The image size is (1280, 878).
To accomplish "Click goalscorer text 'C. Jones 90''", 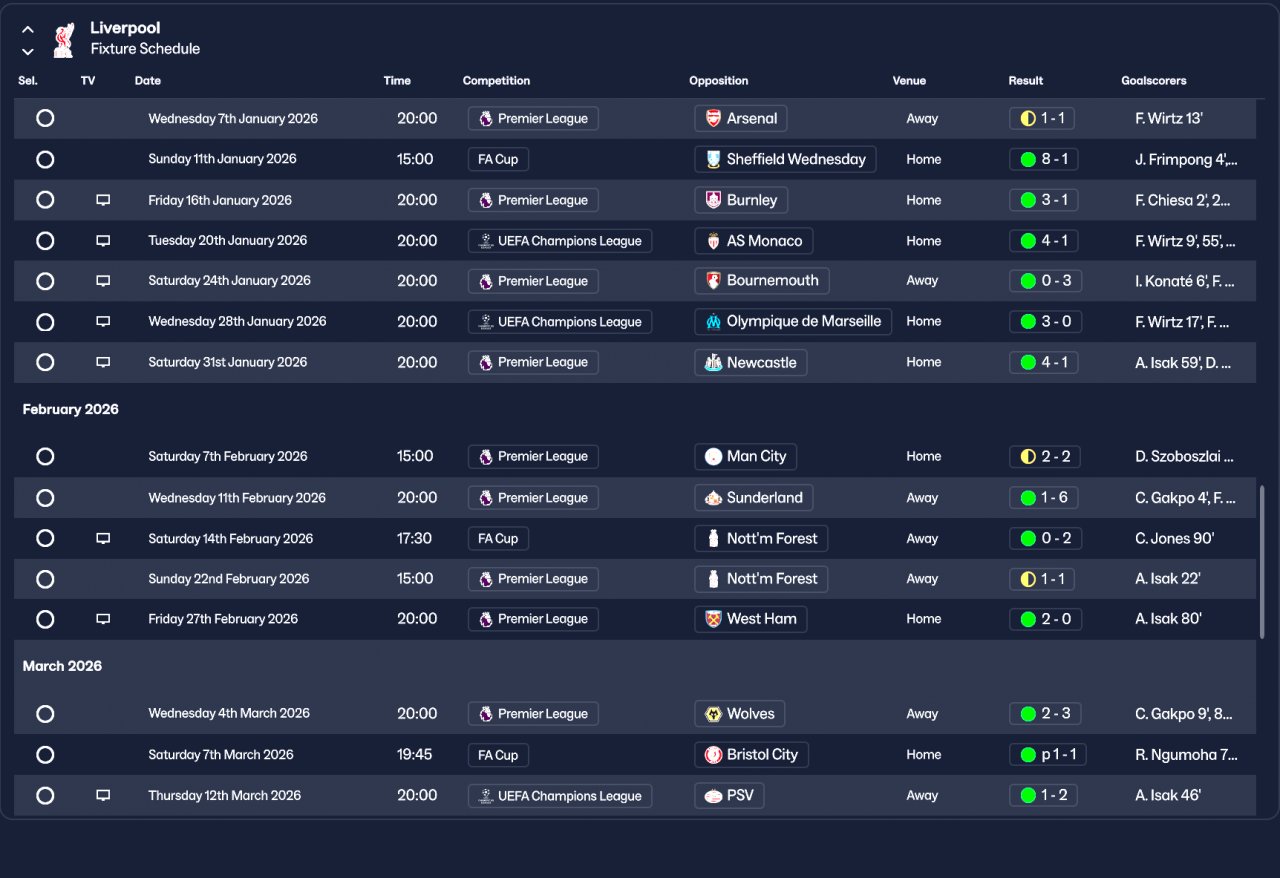I will 1175,538.
